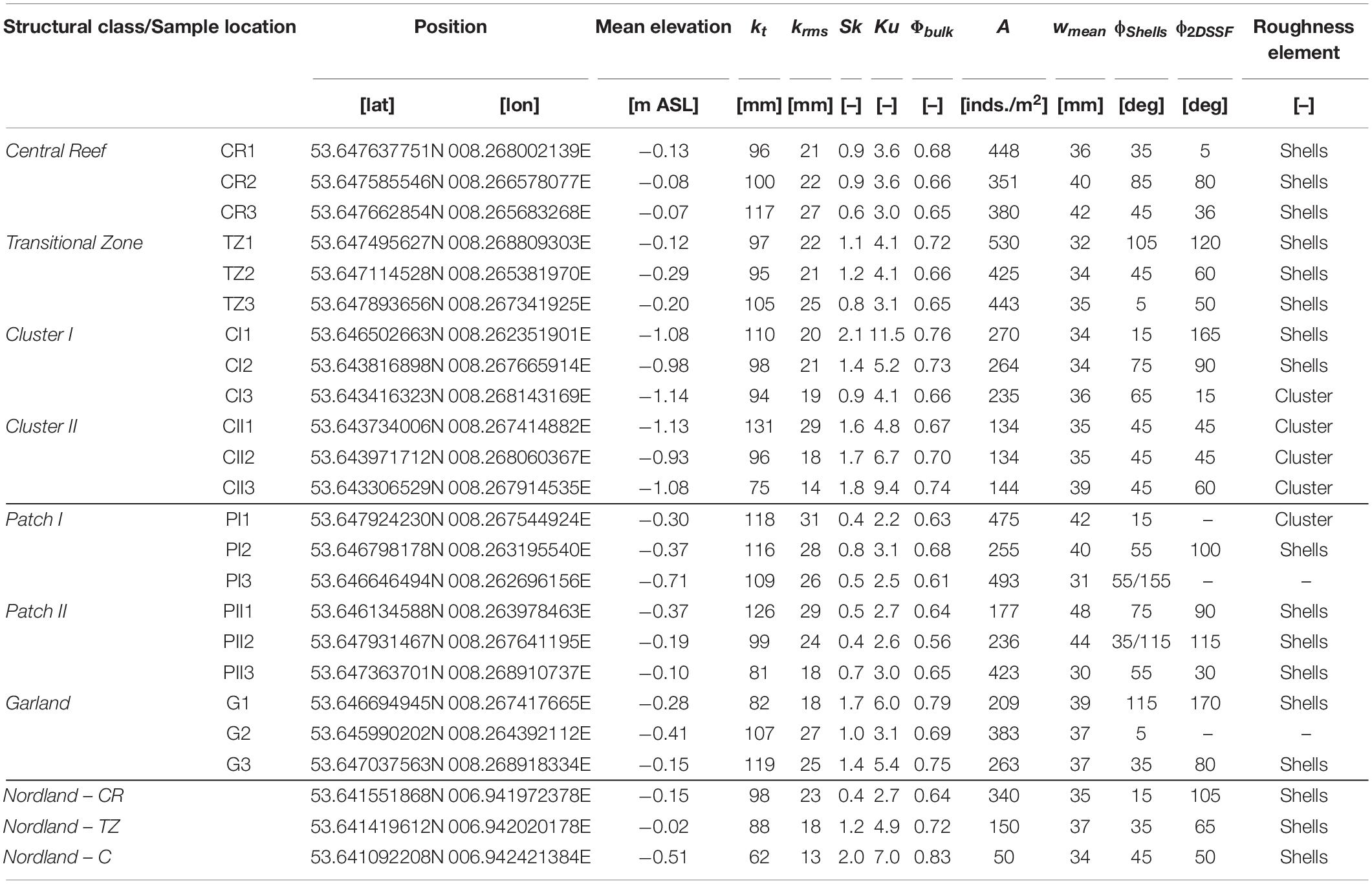Click latitude '53.646502663N'
Screen dimensions: 1372x884
(377, 335)
